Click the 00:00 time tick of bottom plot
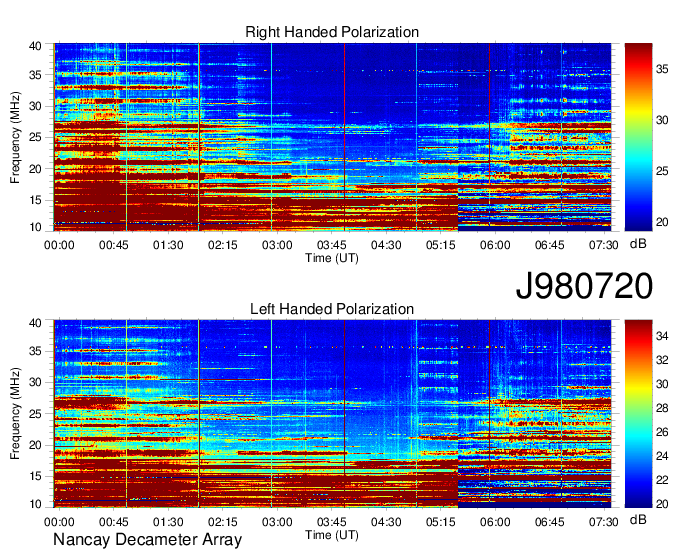Screen dimensions: 680x552 coord(59,522)
